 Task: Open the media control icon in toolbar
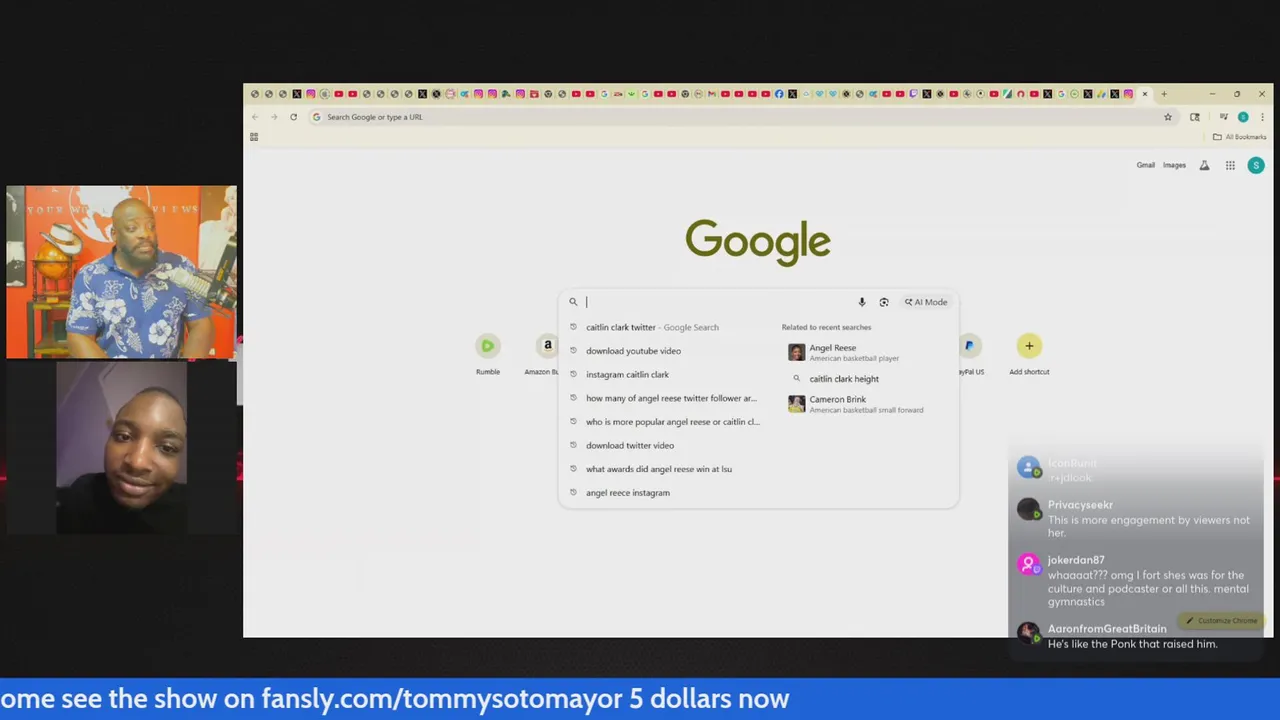point(1223,117)
